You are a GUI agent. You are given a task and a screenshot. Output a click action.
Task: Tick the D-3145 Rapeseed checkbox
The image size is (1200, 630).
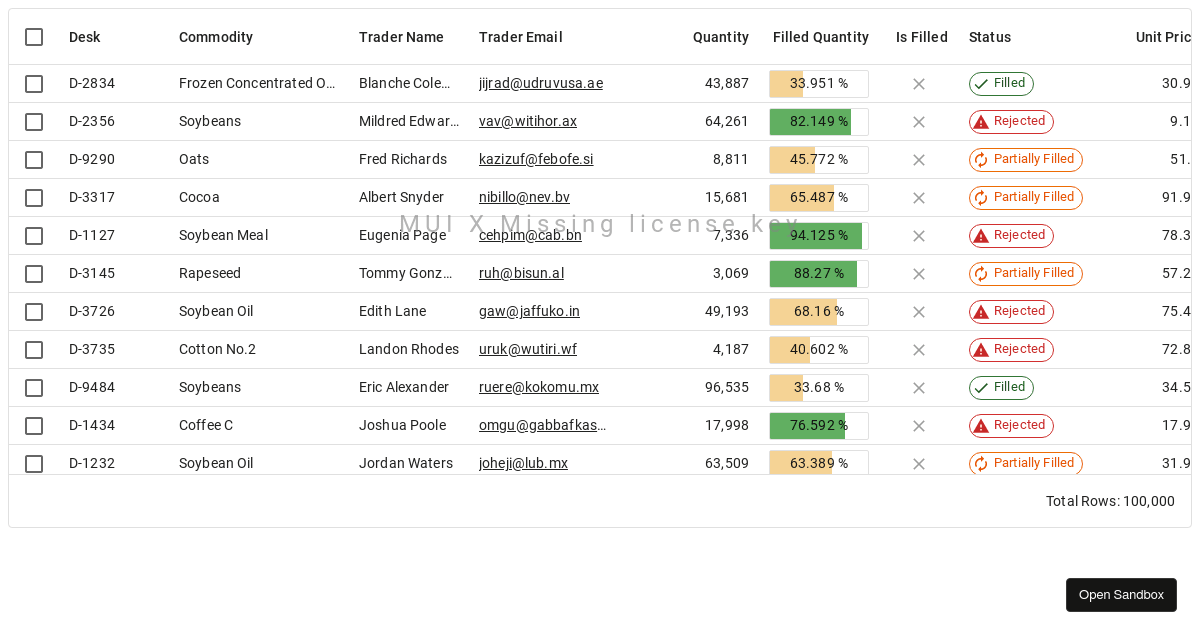(x=34, y=274)
